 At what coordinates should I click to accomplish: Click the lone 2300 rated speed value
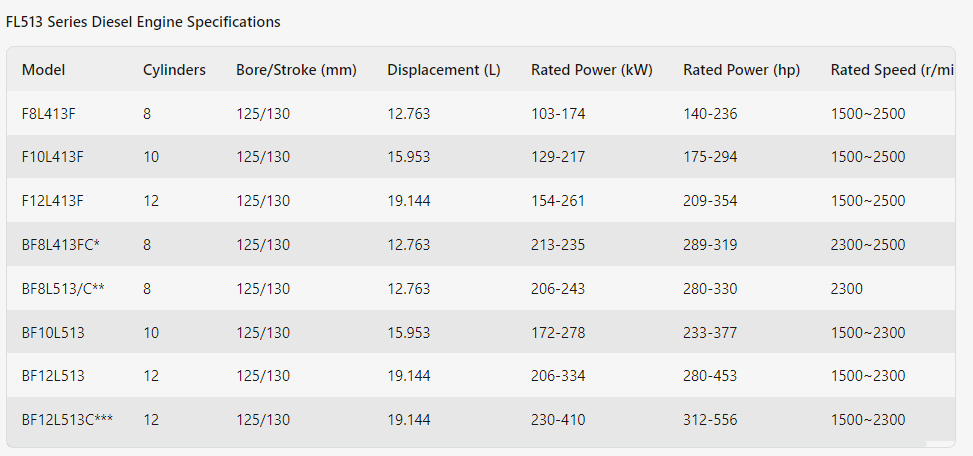(x=846, y=289)
